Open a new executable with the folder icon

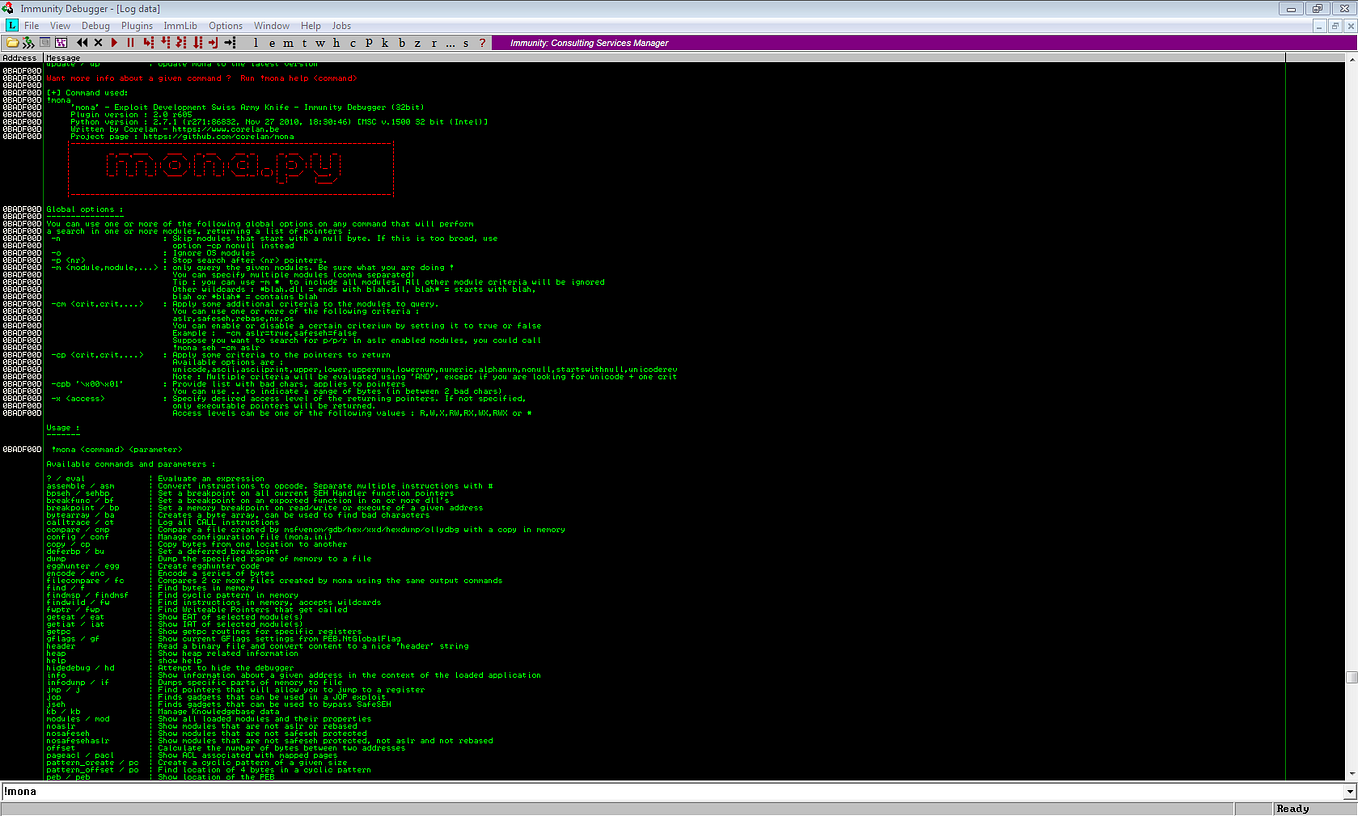pyautogui.click(x=14, y=43)
